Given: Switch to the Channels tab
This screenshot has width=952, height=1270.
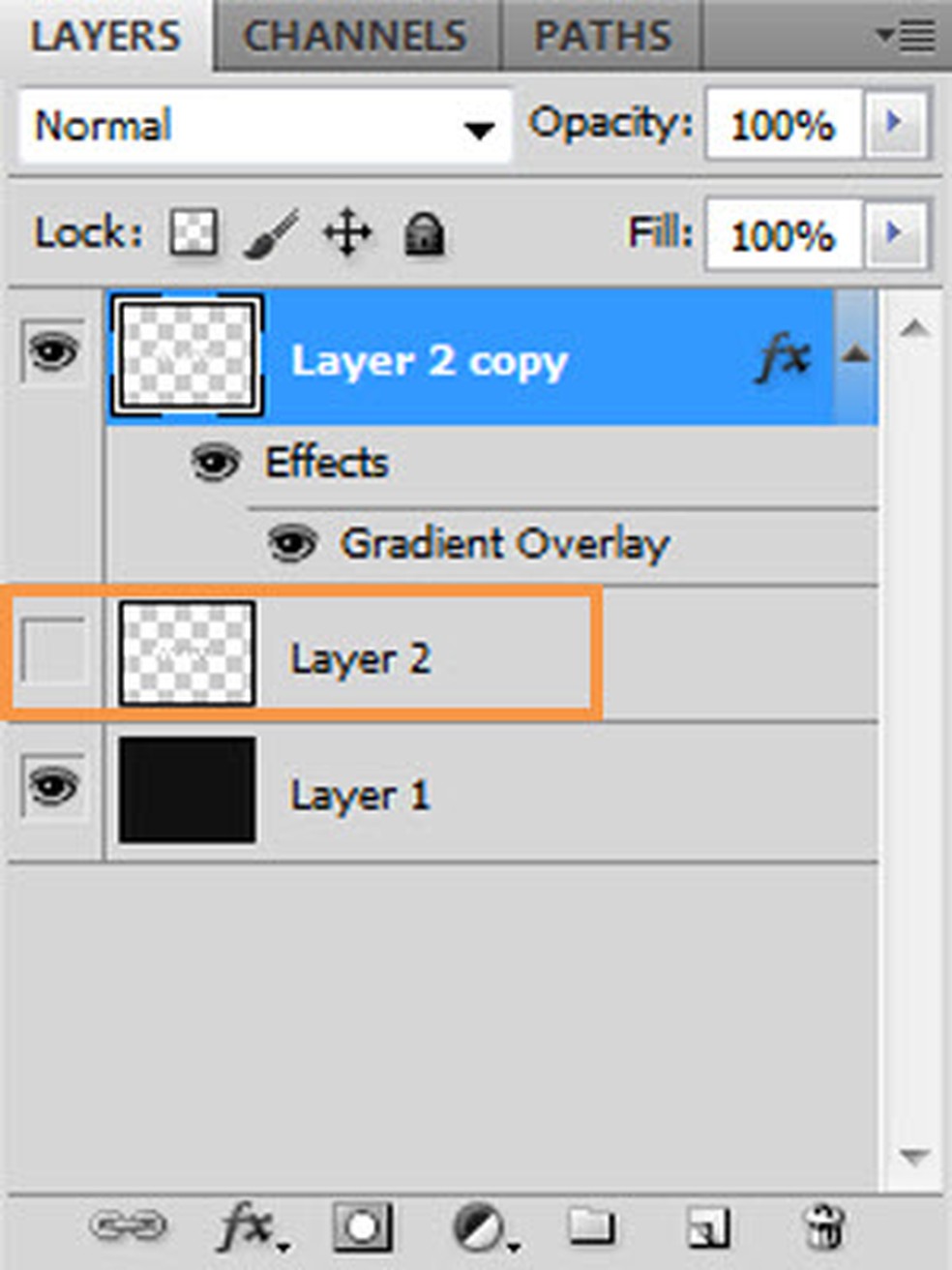Looking at the screenshot, I should coord(355,37).
